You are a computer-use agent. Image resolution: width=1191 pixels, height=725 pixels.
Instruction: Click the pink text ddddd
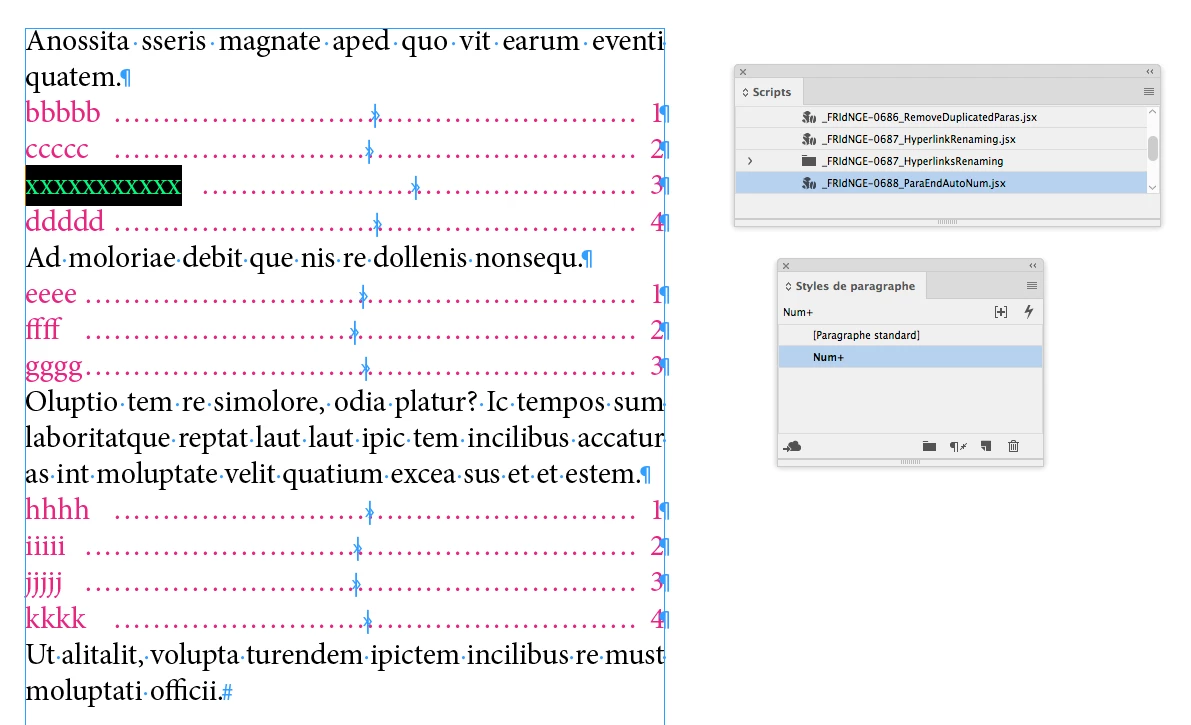tap(65, 222)
